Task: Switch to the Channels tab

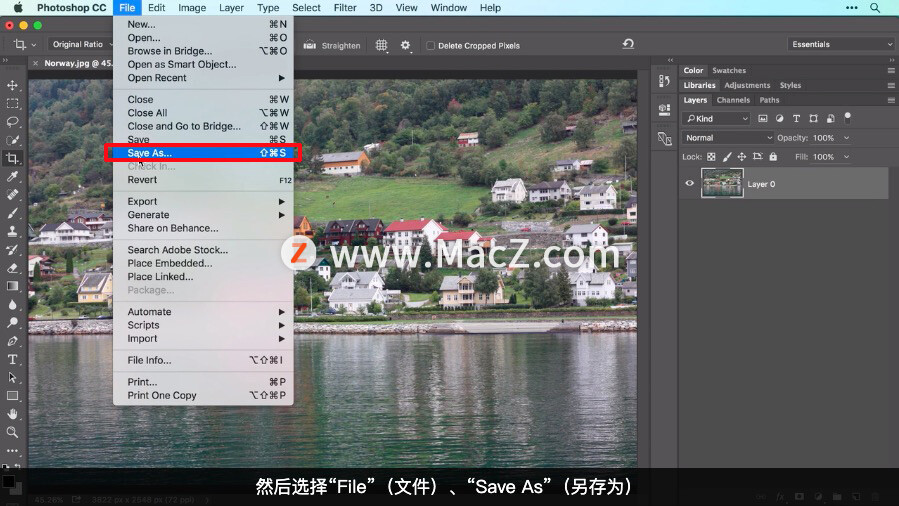Action: point(733,100)
